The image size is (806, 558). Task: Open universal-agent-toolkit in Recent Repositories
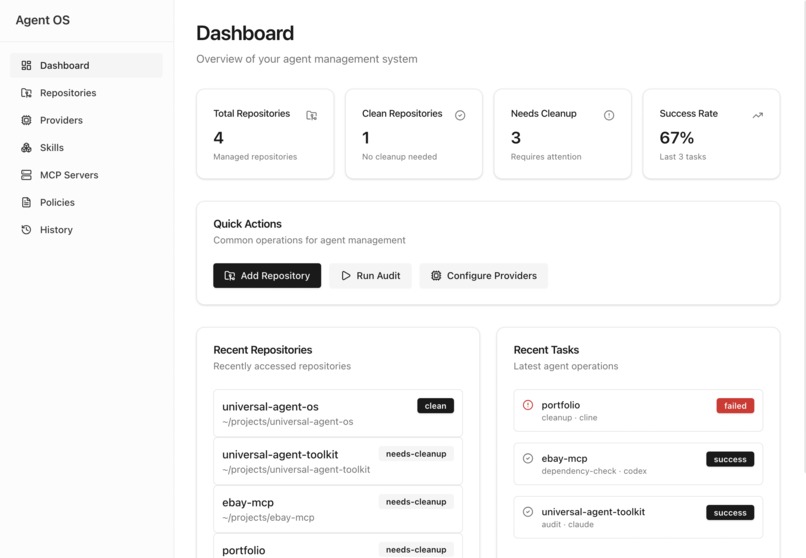coord(338,461)
